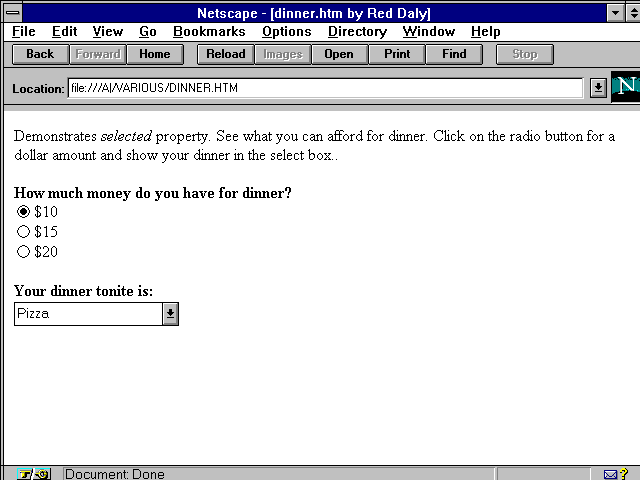Open the Directory menu
The height and width of the screenshot is (480, 640).
pos(357,32)
